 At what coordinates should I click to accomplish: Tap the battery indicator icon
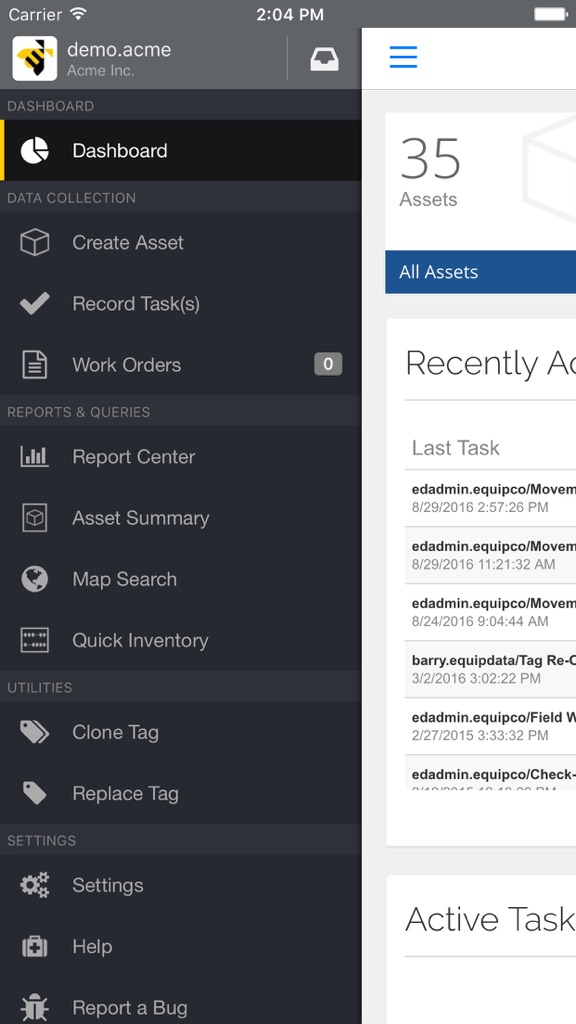[x=552, y=14]
